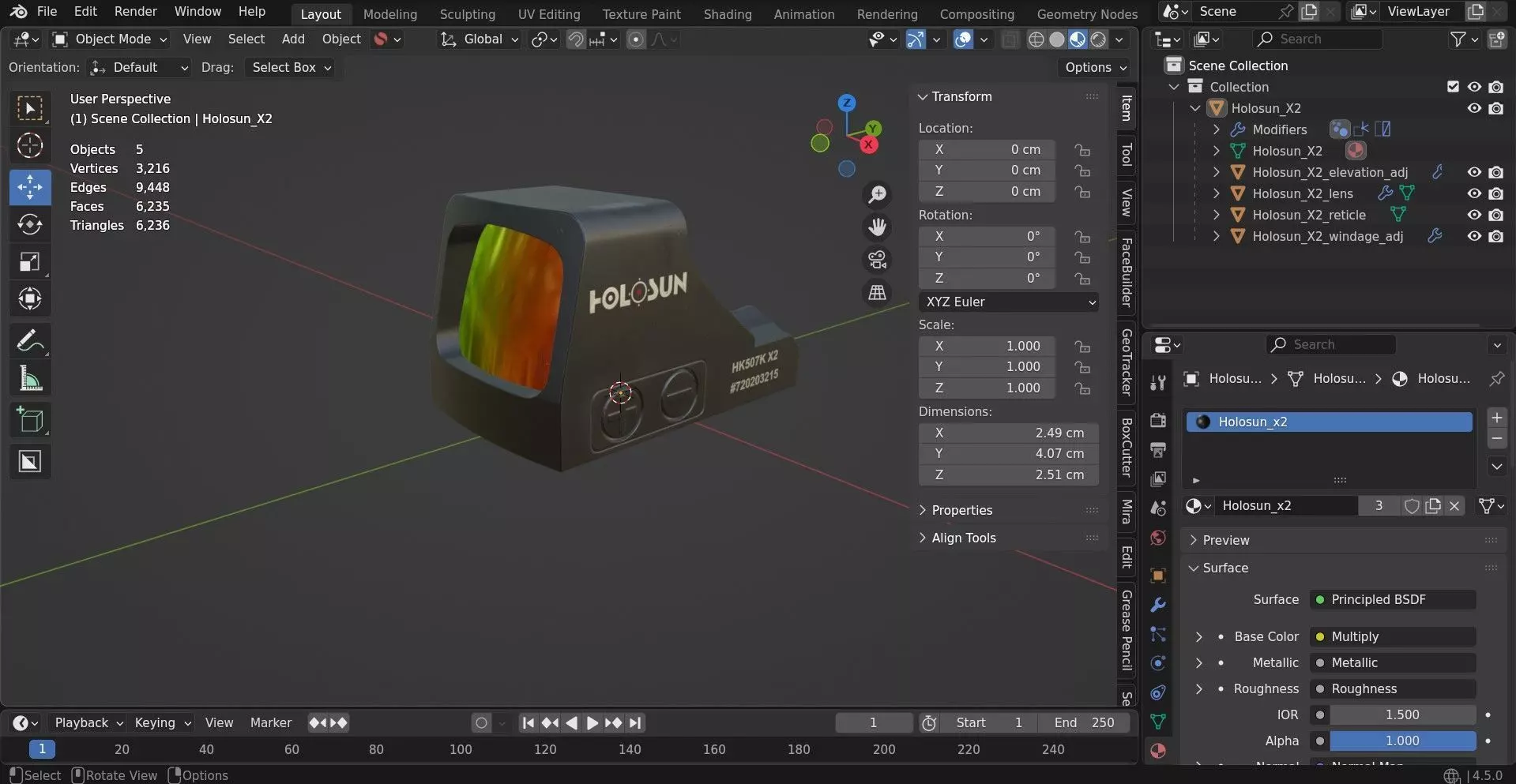Image resolution: width=1516 pixels, height=784 pixels.
Task: Adjust the IOR value field
Action: click(1402, 715)
